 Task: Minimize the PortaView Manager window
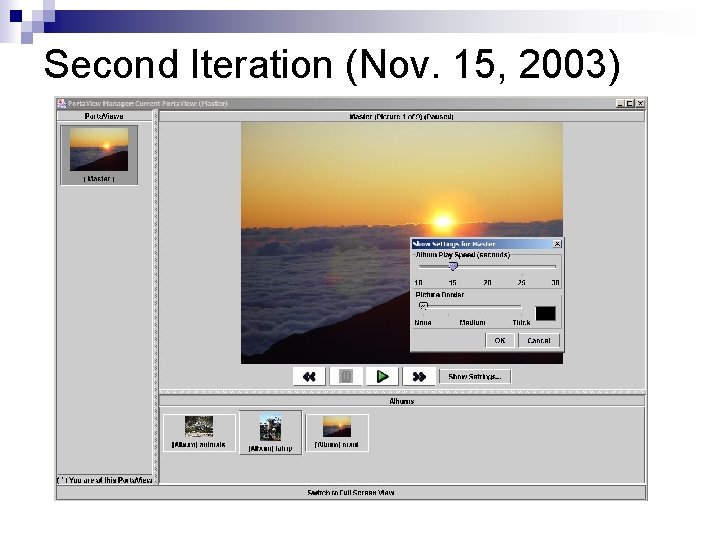pos(620,104)
